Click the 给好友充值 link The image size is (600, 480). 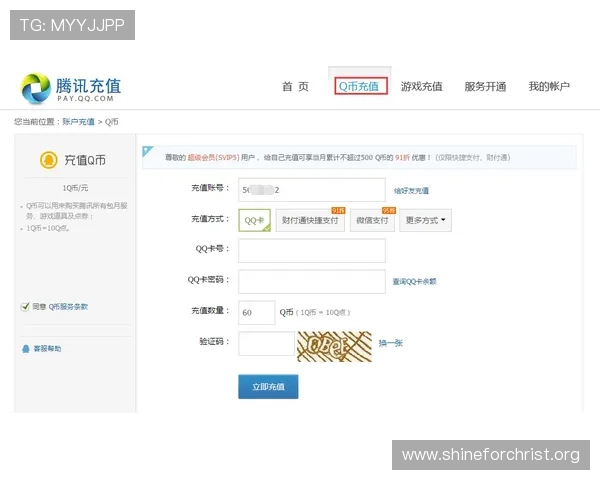[x=411, y=191]
